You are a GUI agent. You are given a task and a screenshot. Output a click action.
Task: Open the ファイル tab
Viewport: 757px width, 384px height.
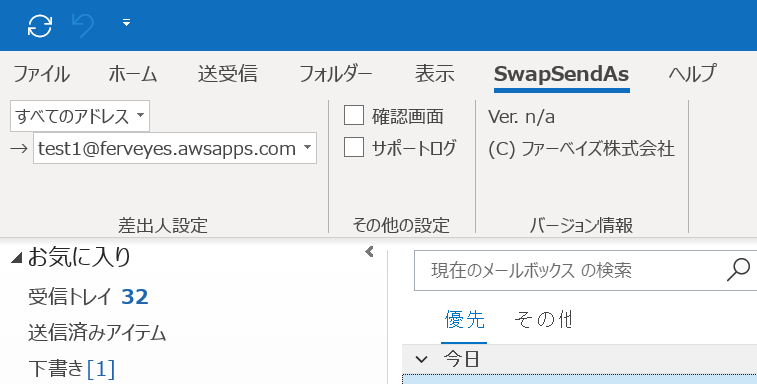42,74
